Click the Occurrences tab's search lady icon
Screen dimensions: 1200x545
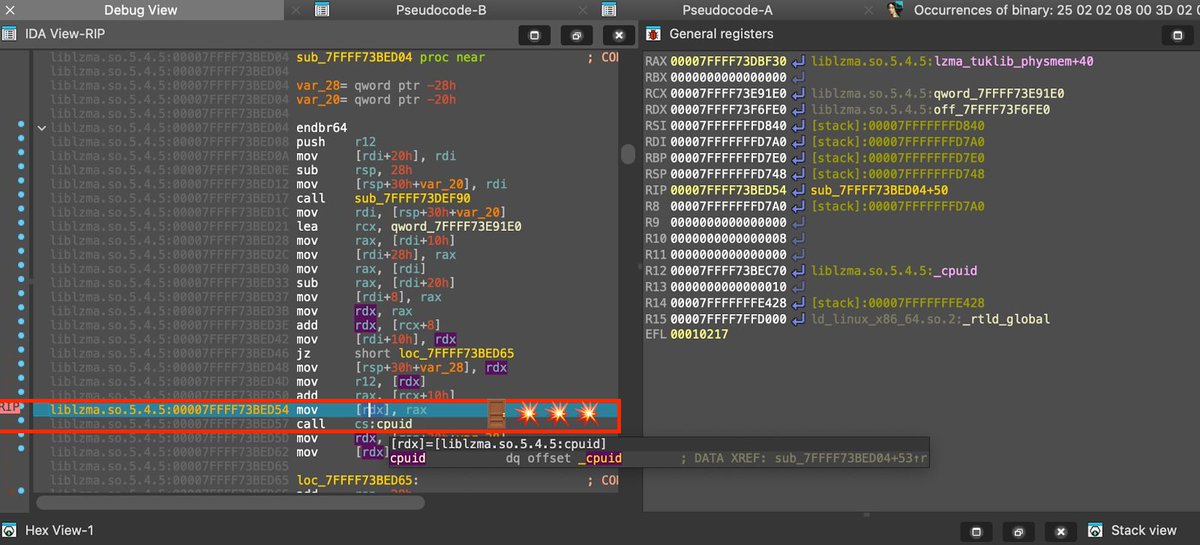(895, 10)
